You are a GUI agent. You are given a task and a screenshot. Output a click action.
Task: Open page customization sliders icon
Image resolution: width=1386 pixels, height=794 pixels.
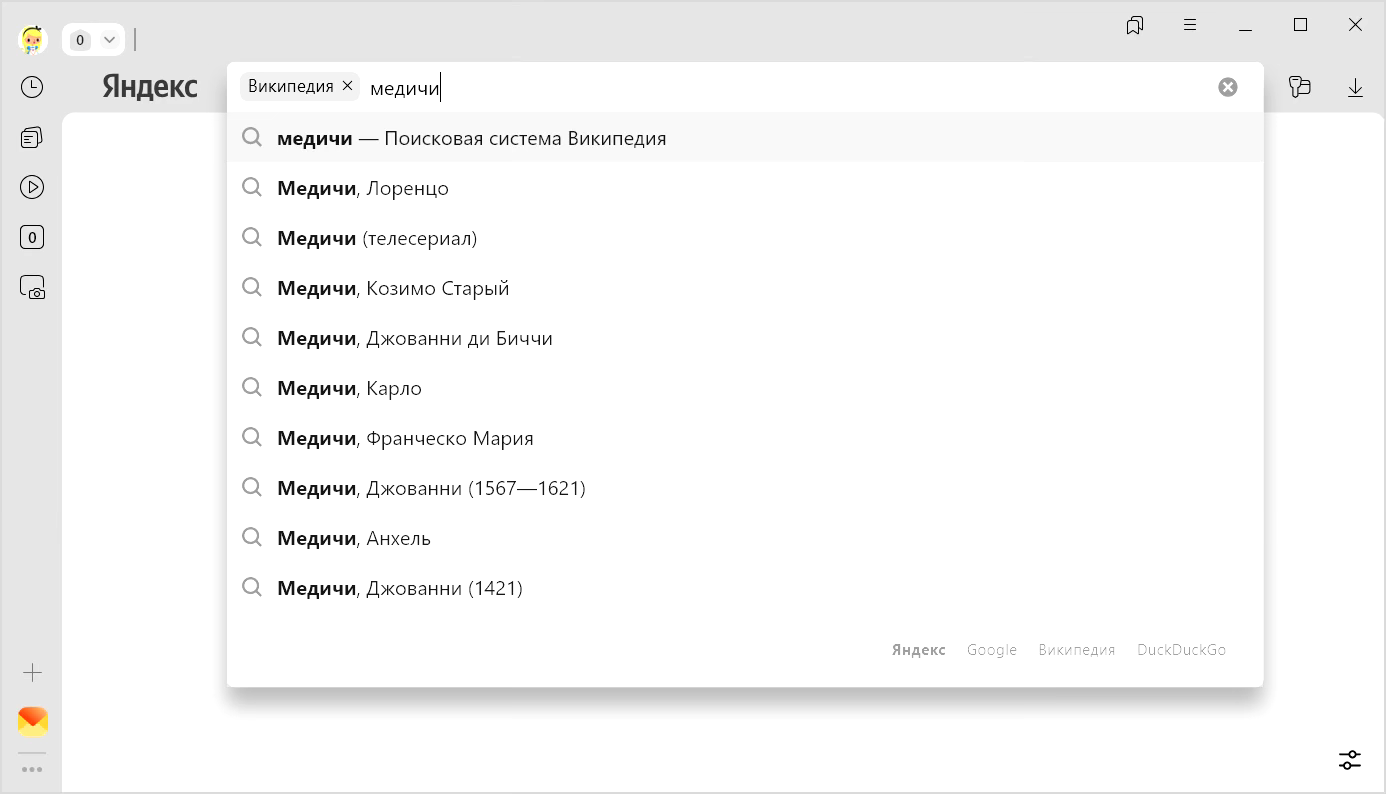coord(1349,760)
